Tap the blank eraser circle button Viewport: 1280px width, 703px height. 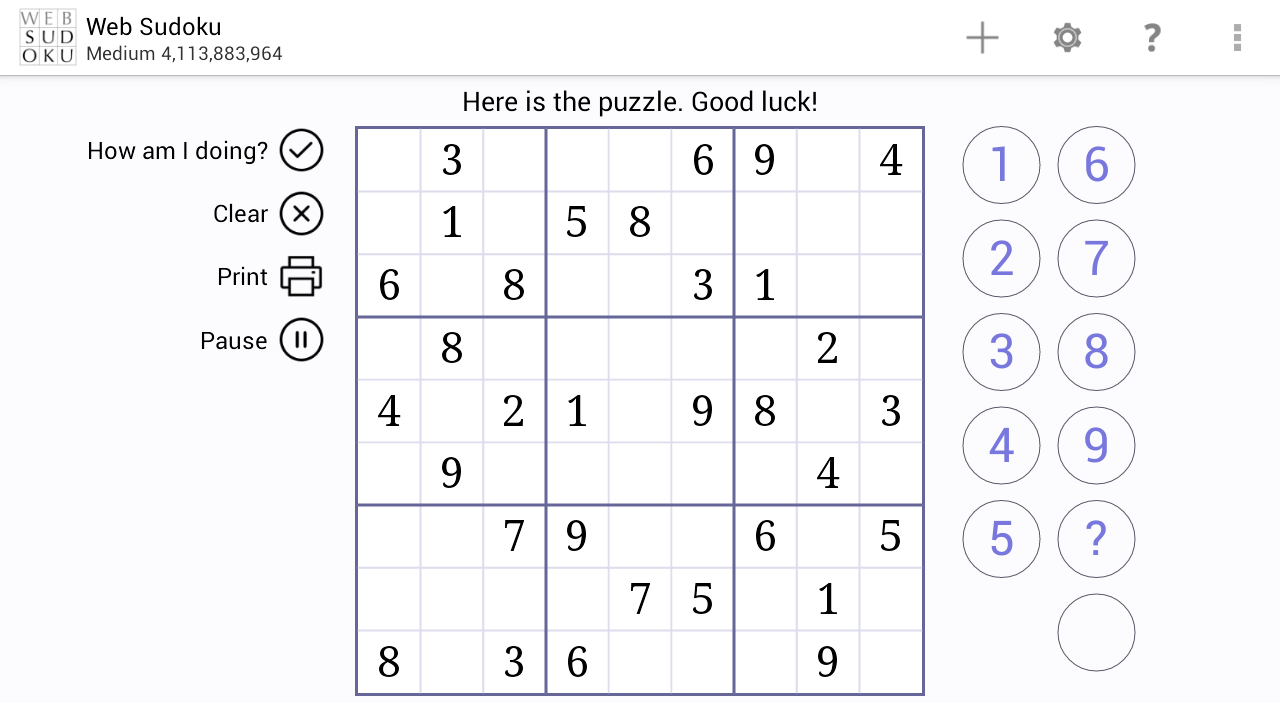(1096, 632)
